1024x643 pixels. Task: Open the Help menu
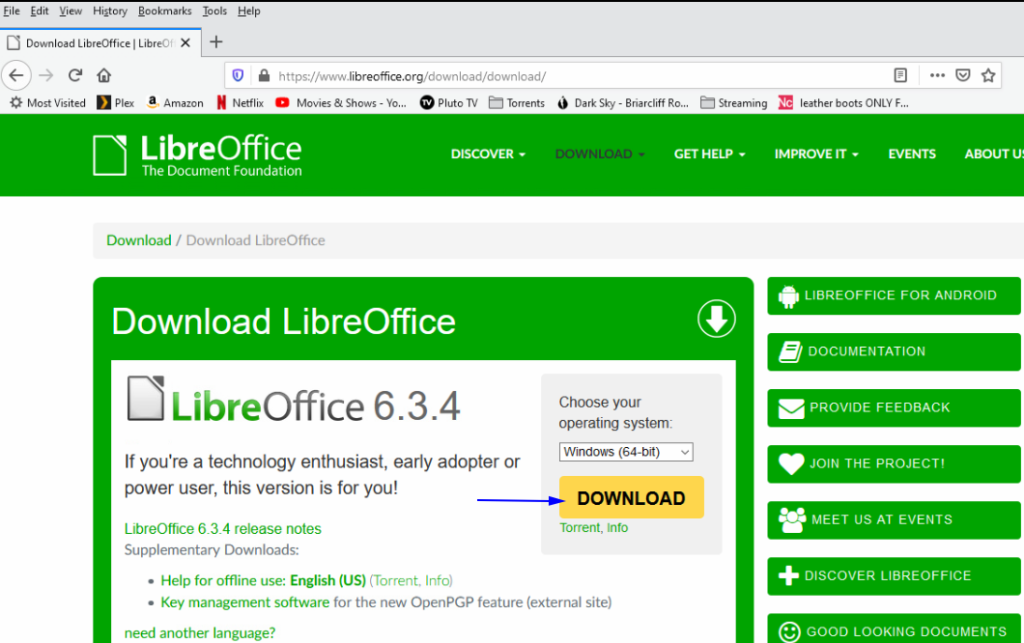click(x=249, y=11)
